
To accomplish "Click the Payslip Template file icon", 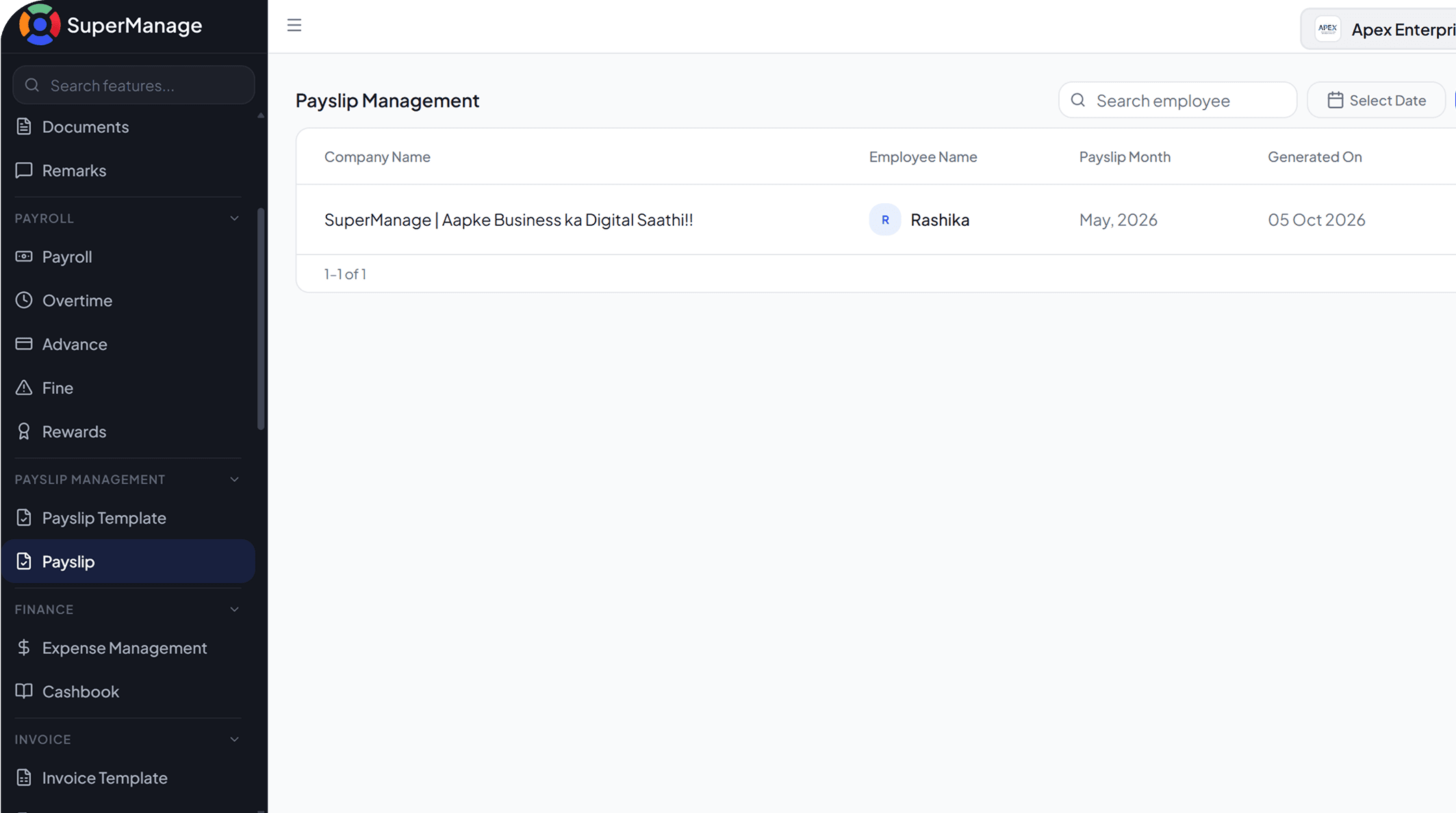I will point(24,518).
